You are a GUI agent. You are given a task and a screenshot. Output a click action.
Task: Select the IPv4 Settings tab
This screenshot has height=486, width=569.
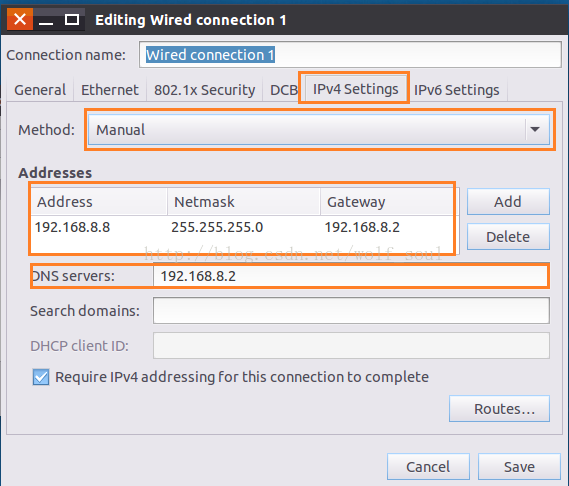pyautogui.click(x=356, y=89)
